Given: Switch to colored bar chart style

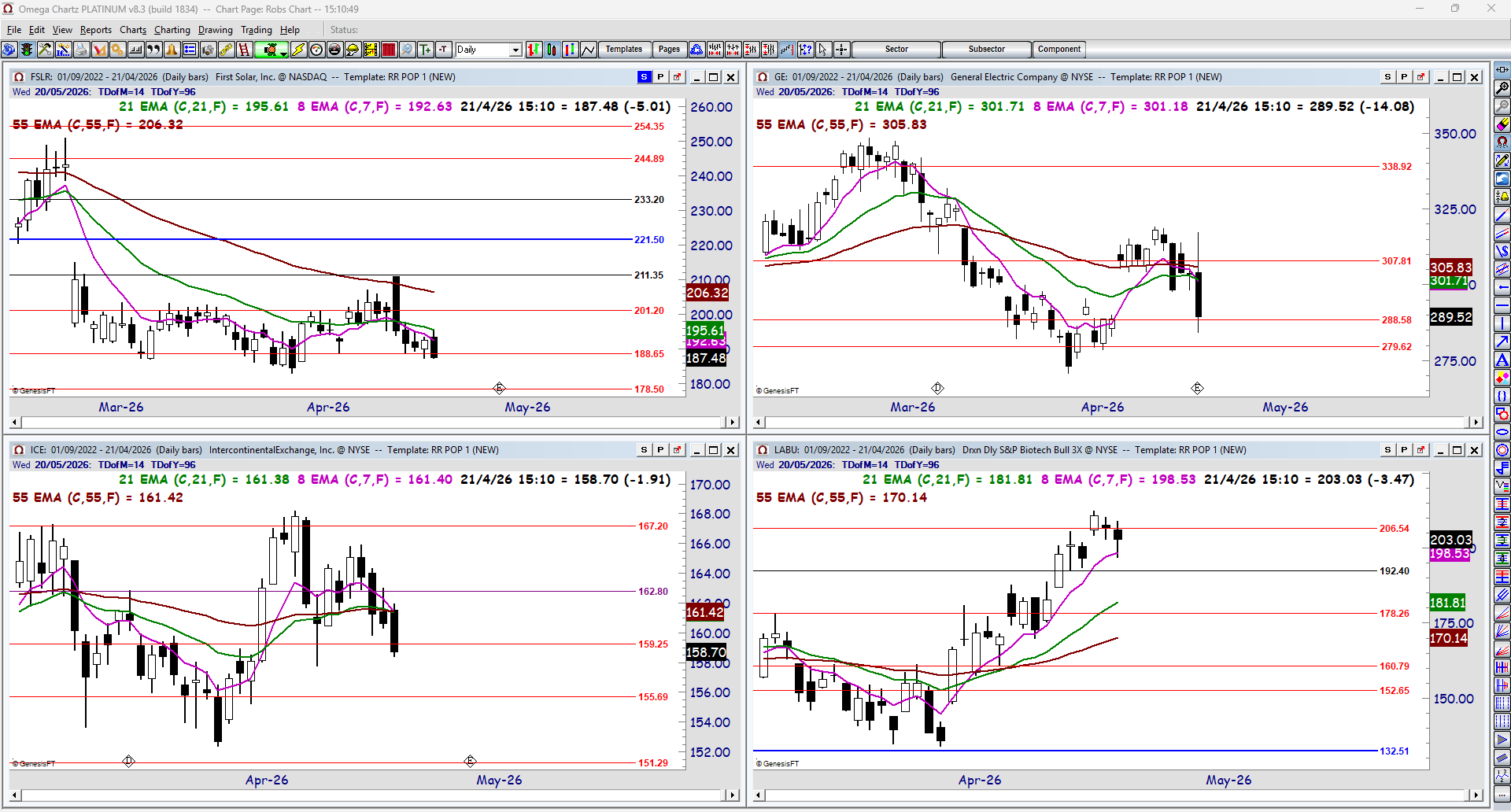Looking at the screenshot, I should pos(571,50).
